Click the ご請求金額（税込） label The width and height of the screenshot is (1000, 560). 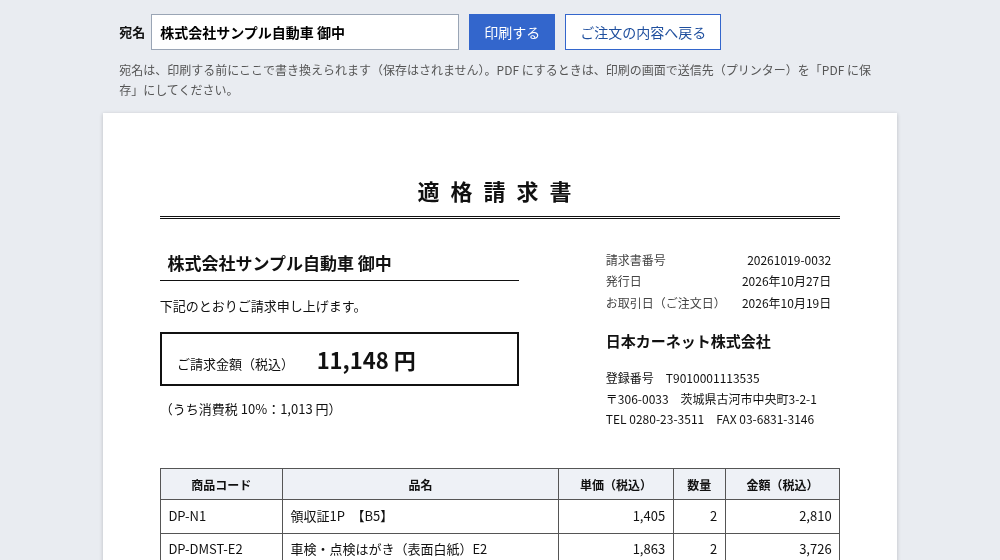click(x=232, y=364)
